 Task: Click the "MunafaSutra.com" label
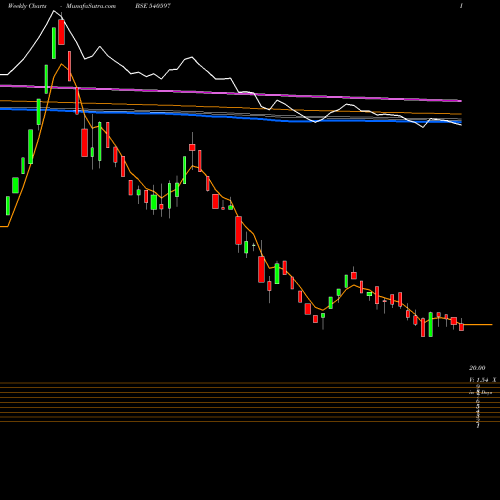[91, 6]
